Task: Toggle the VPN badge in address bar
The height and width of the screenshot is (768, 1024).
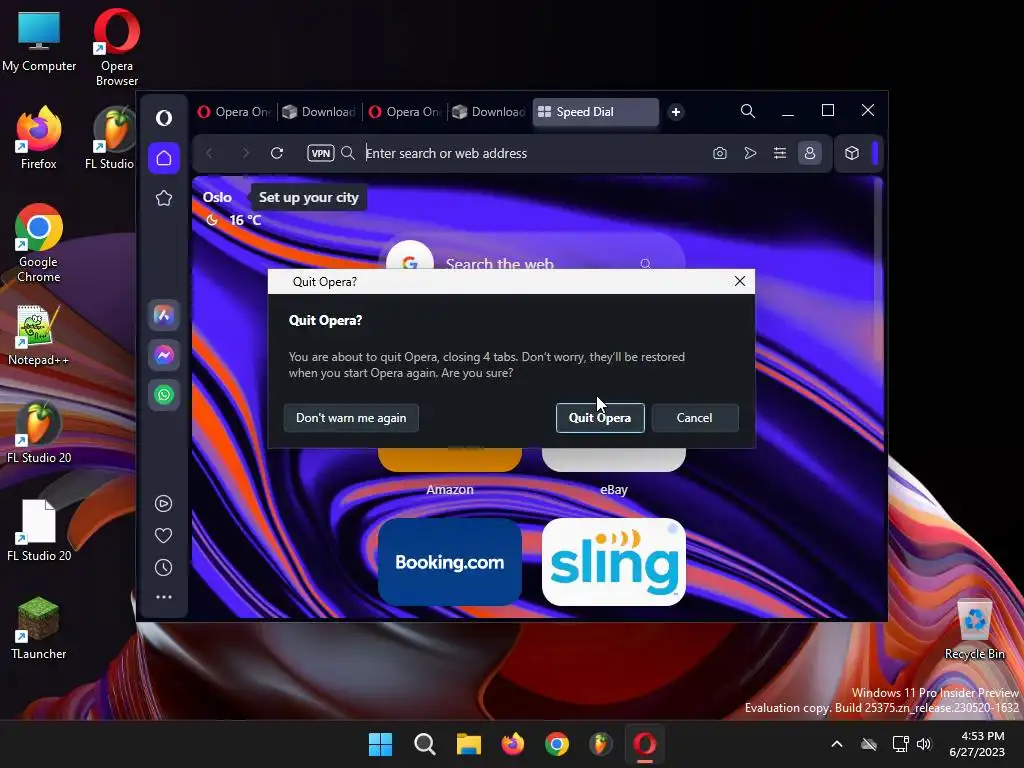Action: pyautogui.click(x=321, y=153)
